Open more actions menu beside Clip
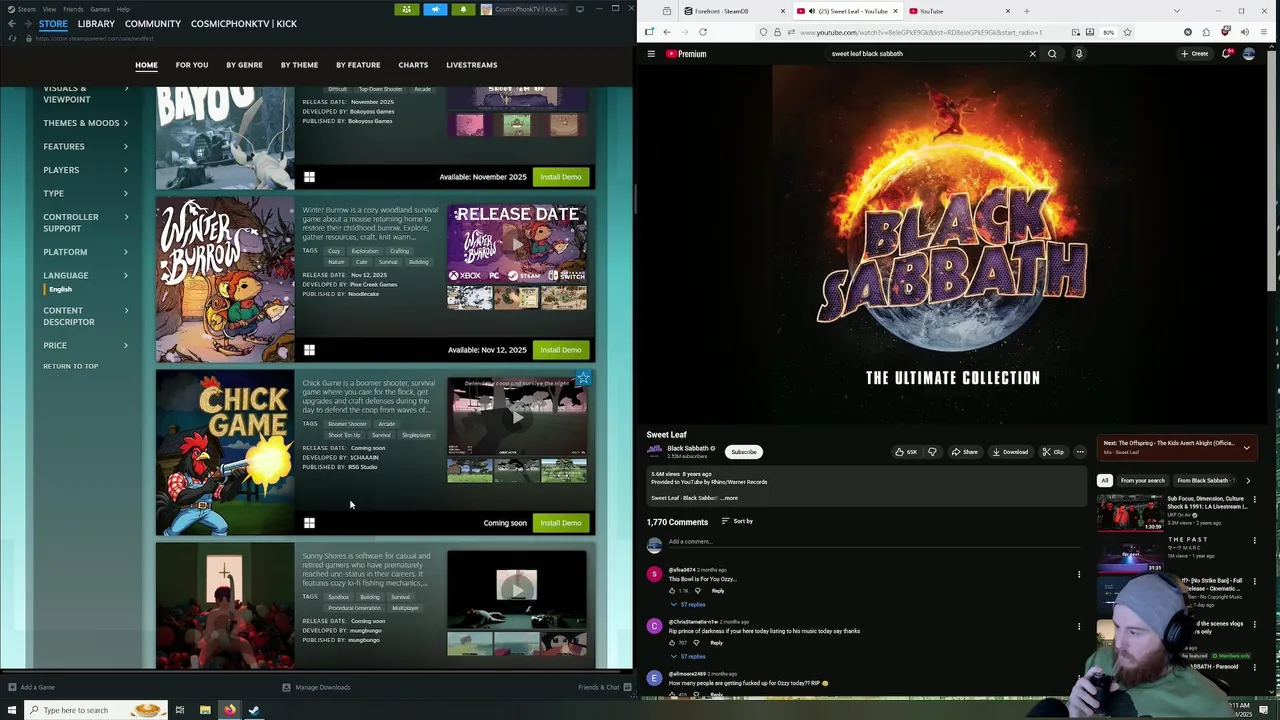Viewport: 1280px width, 720px height. tap(1080, 452)
